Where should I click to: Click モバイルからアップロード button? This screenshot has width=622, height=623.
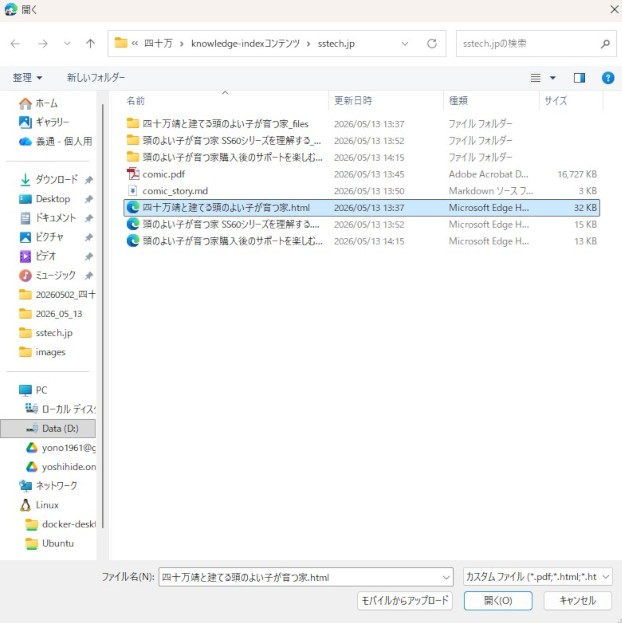405,600
